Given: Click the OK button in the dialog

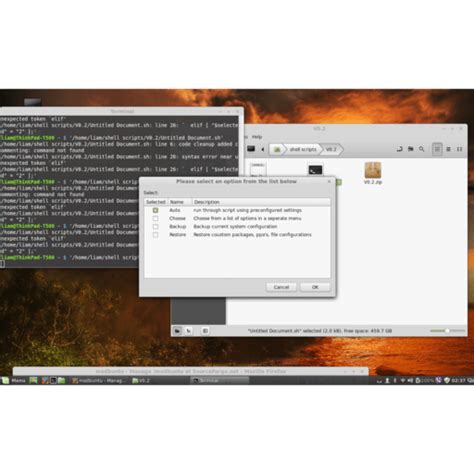Looking at the screenshot, I should click(315, 287).
